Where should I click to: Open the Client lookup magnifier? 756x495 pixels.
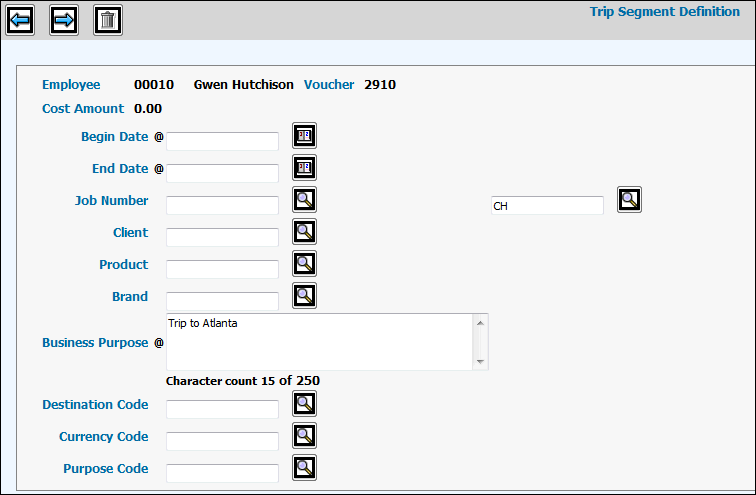(x=304, y=232)
